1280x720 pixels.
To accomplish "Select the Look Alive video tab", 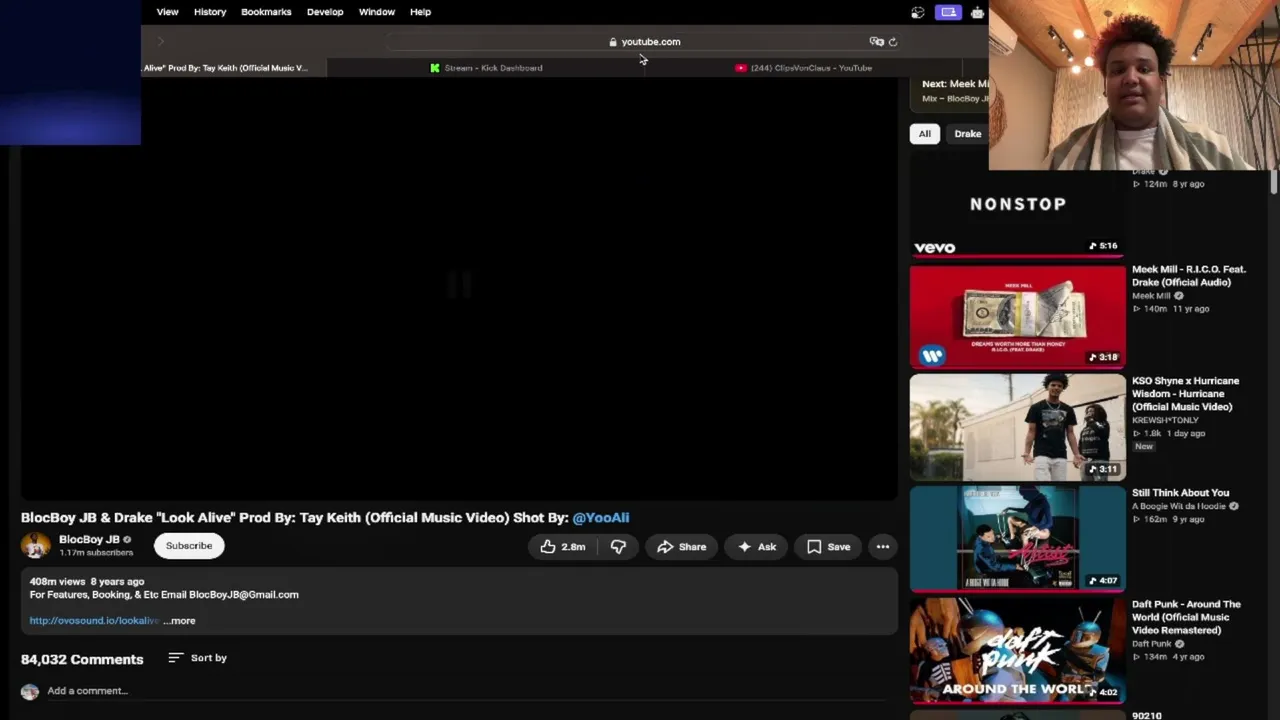I will [x=234, y=68].
